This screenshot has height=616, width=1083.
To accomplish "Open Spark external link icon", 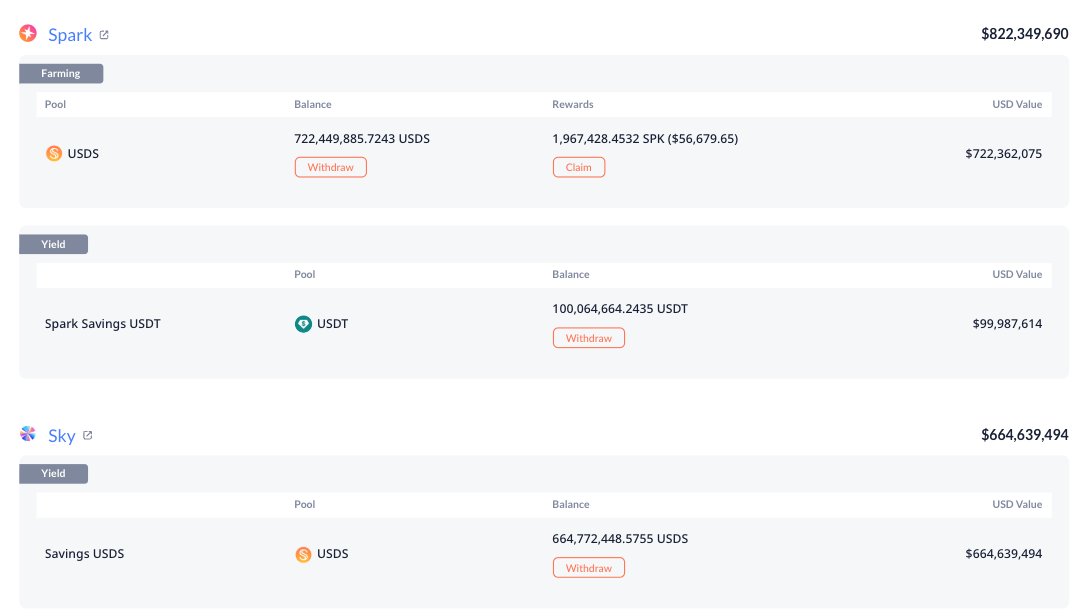I will [x=104, y=35].
